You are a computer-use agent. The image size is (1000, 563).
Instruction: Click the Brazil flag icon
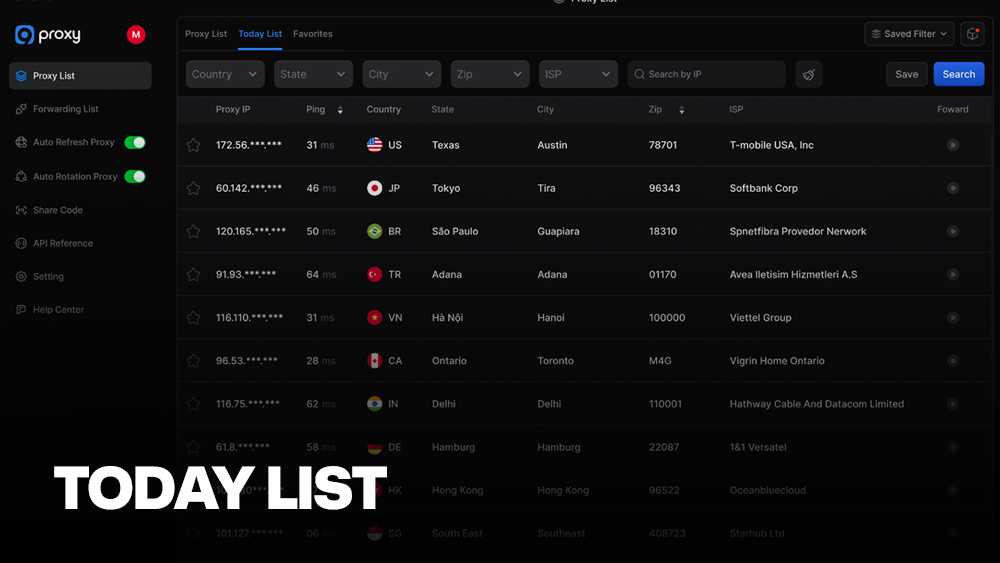tap(374, 231)
